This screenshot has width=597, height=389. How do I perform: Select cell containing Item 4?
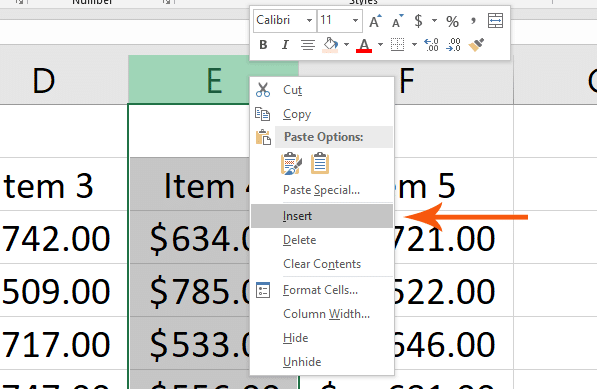coord(190,184)
